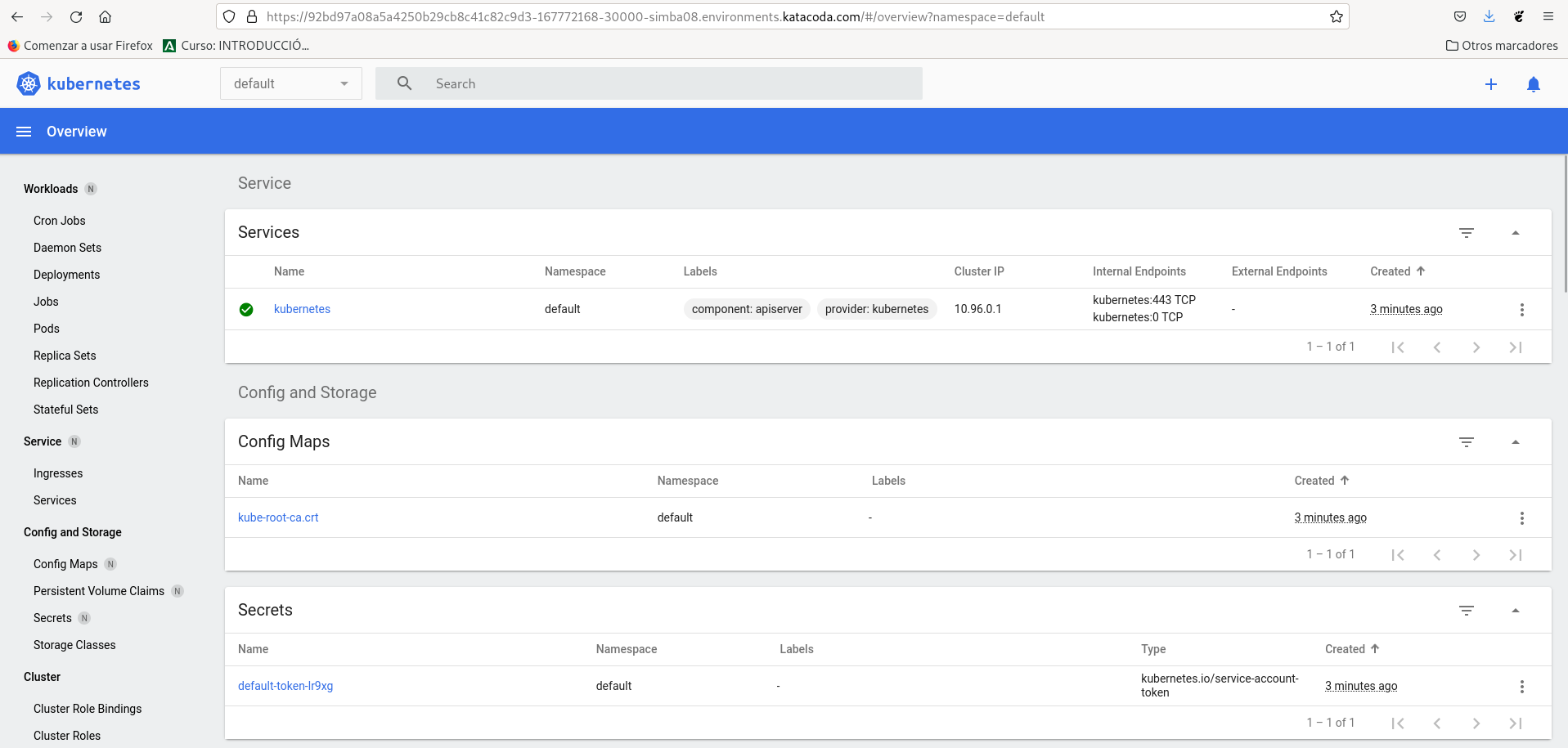Open Daemon Sets in sidebar
This screenshot has width=1568, height=748.
pos(68,248)
